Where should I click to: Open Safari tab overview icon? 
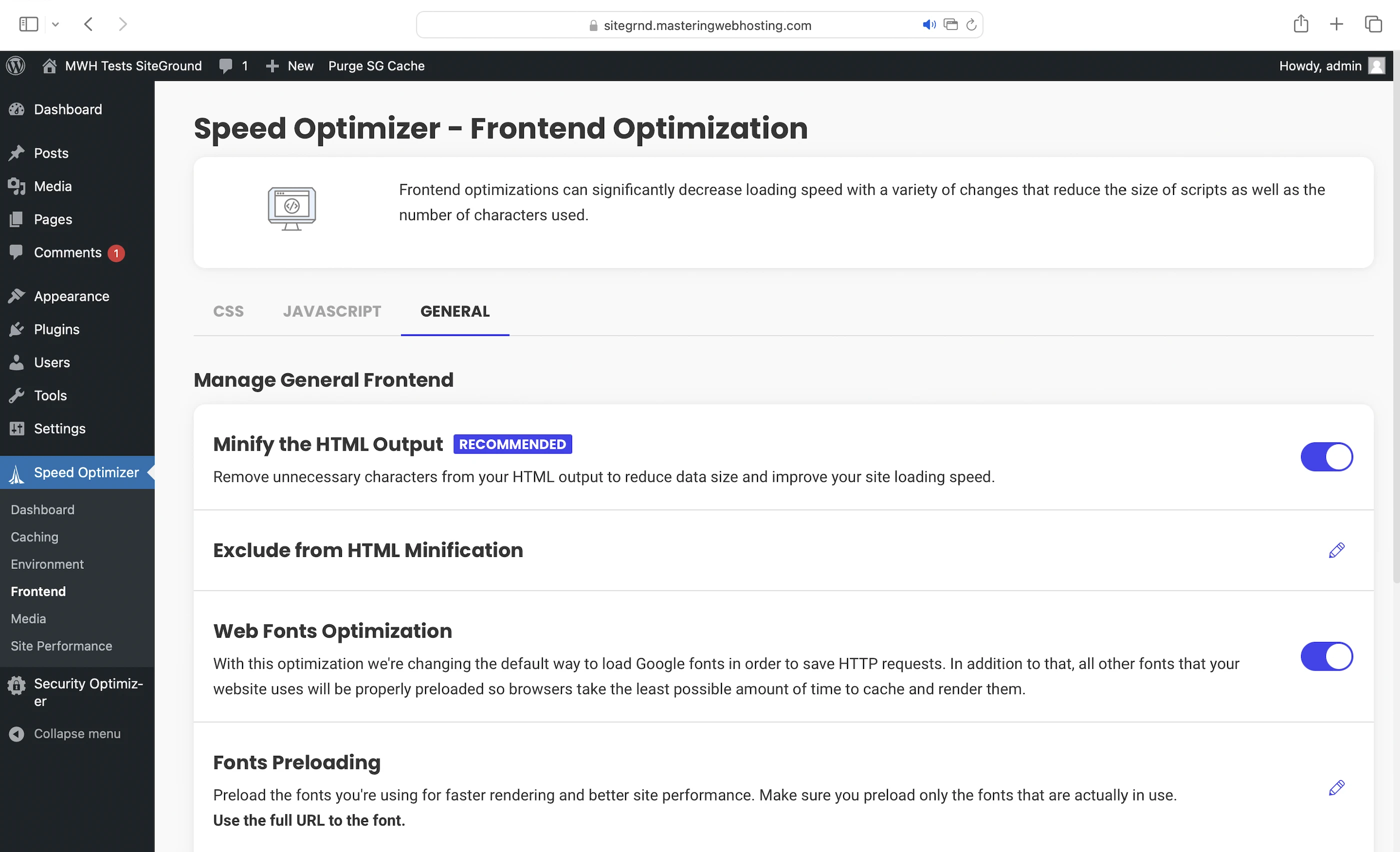(1372, 24)
